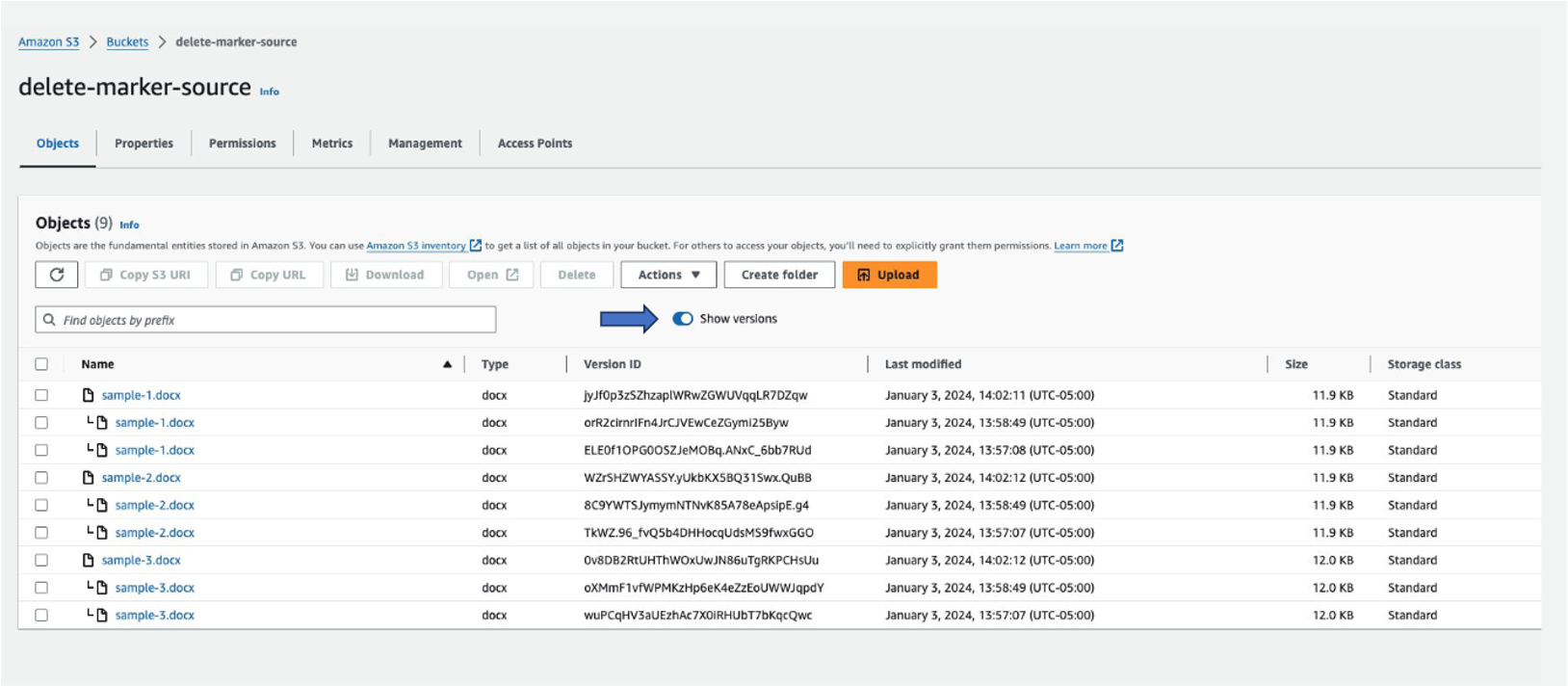This screenshot has width=1568, height=686.
Task: Click date January 3, 2024, 14:02:11
Action: pyautogui.click(x=989, y=395)
